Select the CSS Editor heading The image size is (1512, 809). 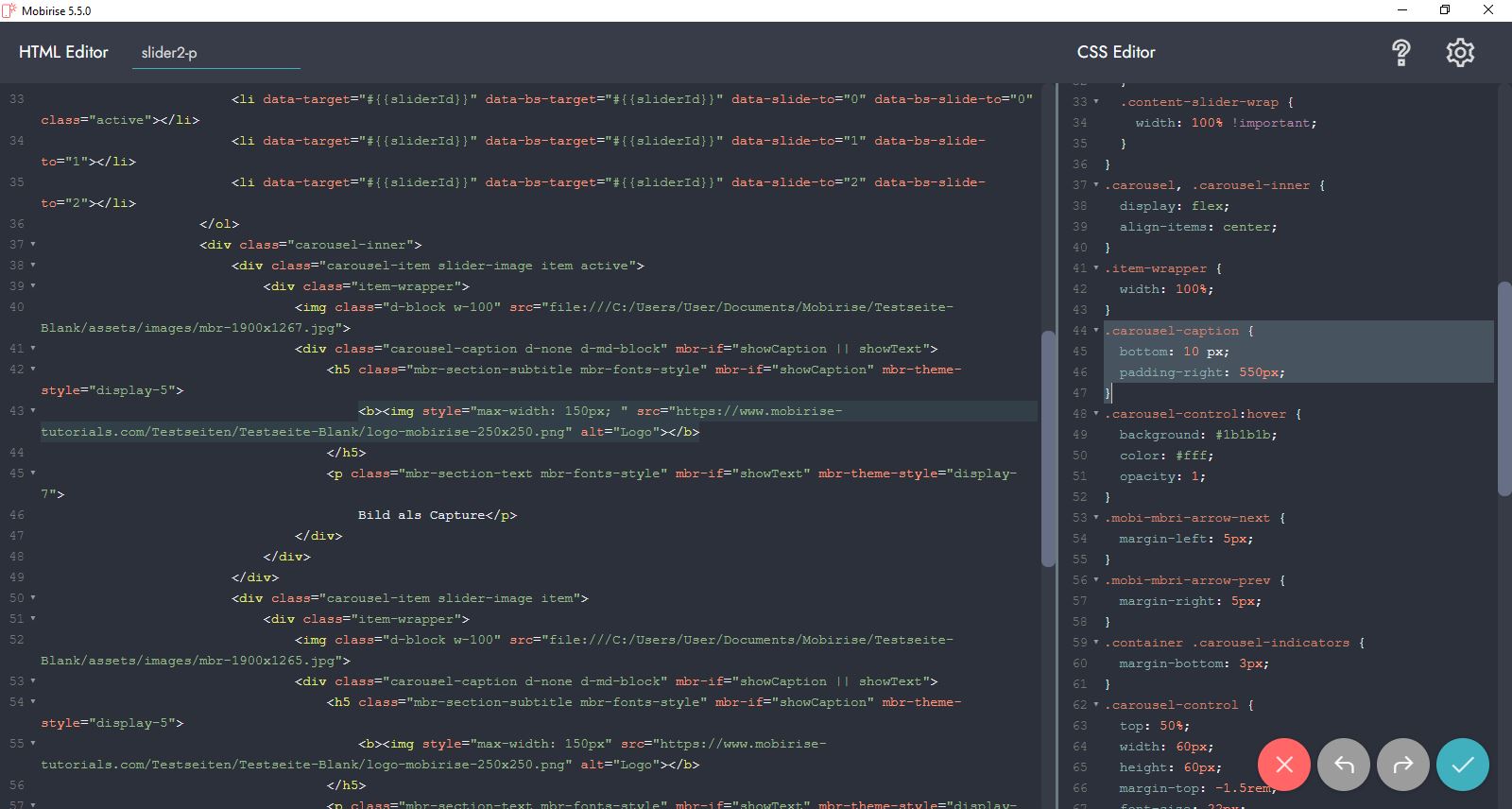pos(1116,52)
